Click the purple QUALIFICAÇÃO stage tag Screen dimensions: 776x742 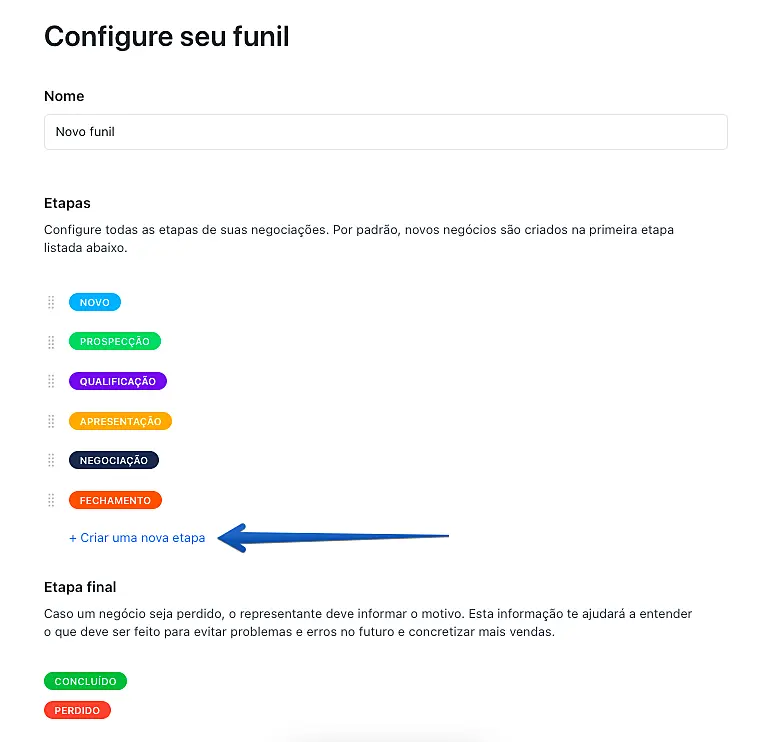coord(118,381)
